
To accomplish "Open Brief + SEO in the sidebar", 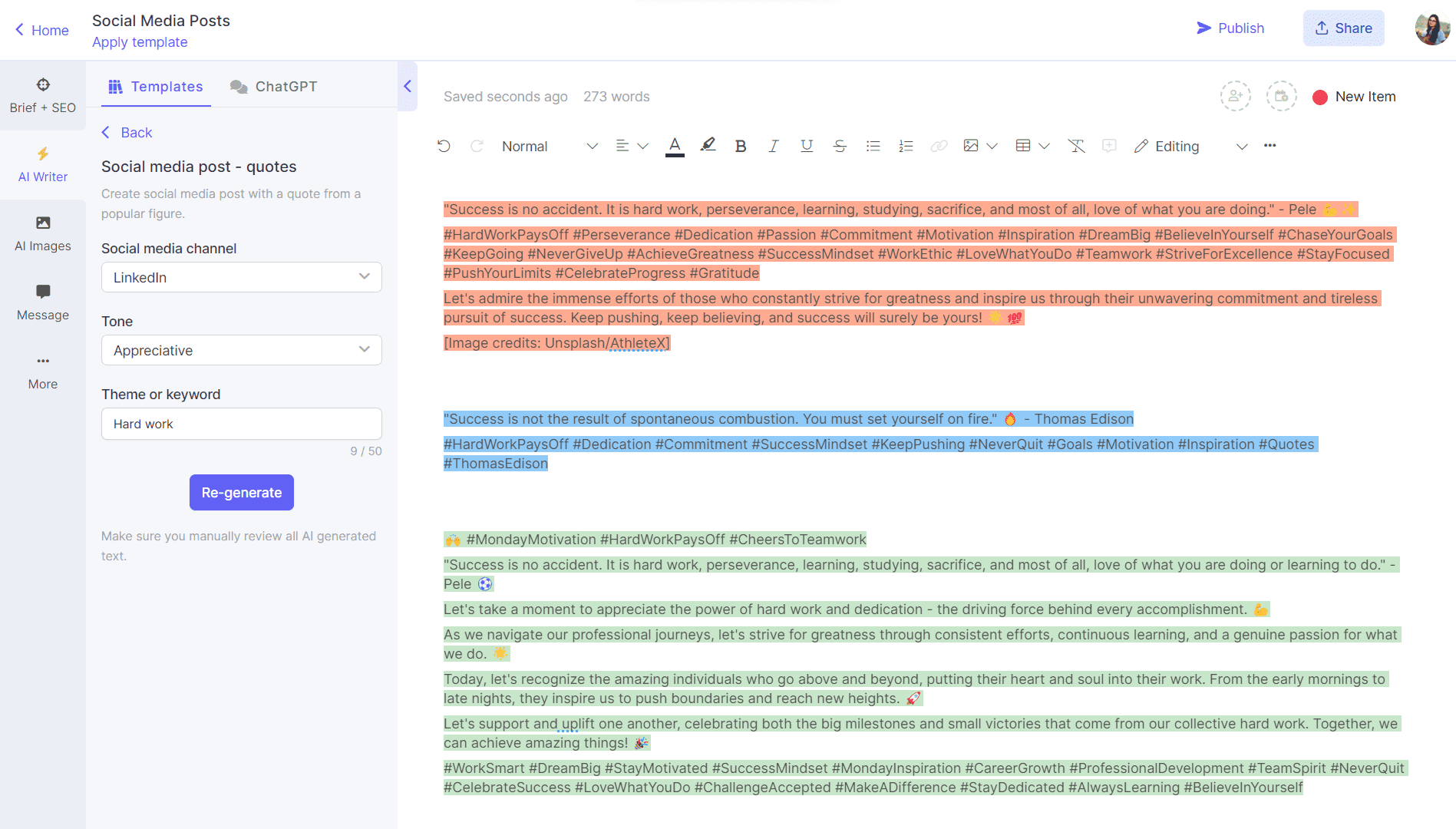I will click(43, 96).
